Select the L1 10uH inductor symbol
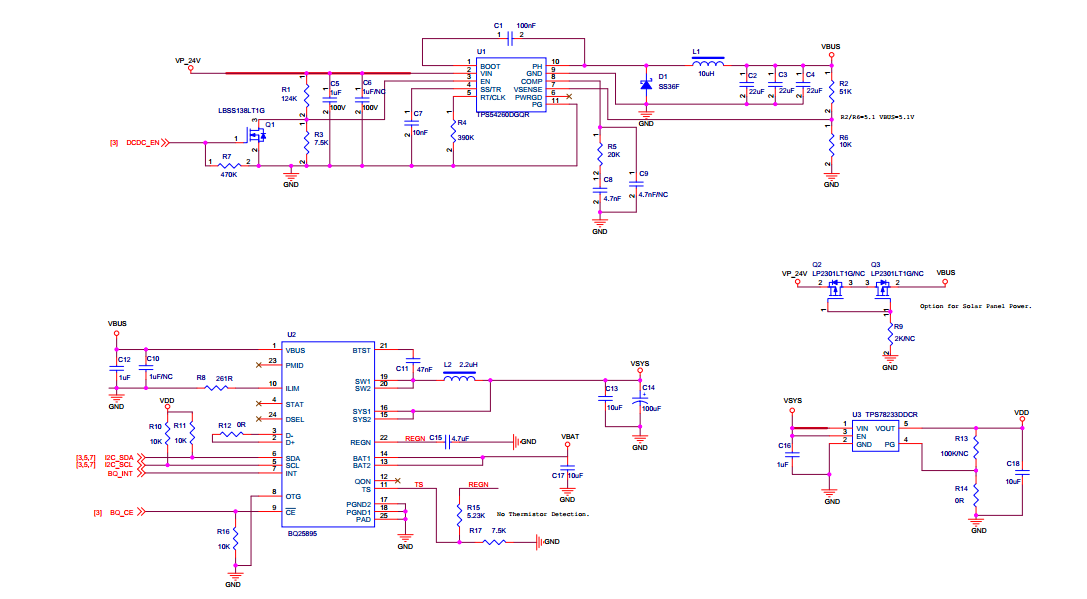 click(x=708, y=62)
